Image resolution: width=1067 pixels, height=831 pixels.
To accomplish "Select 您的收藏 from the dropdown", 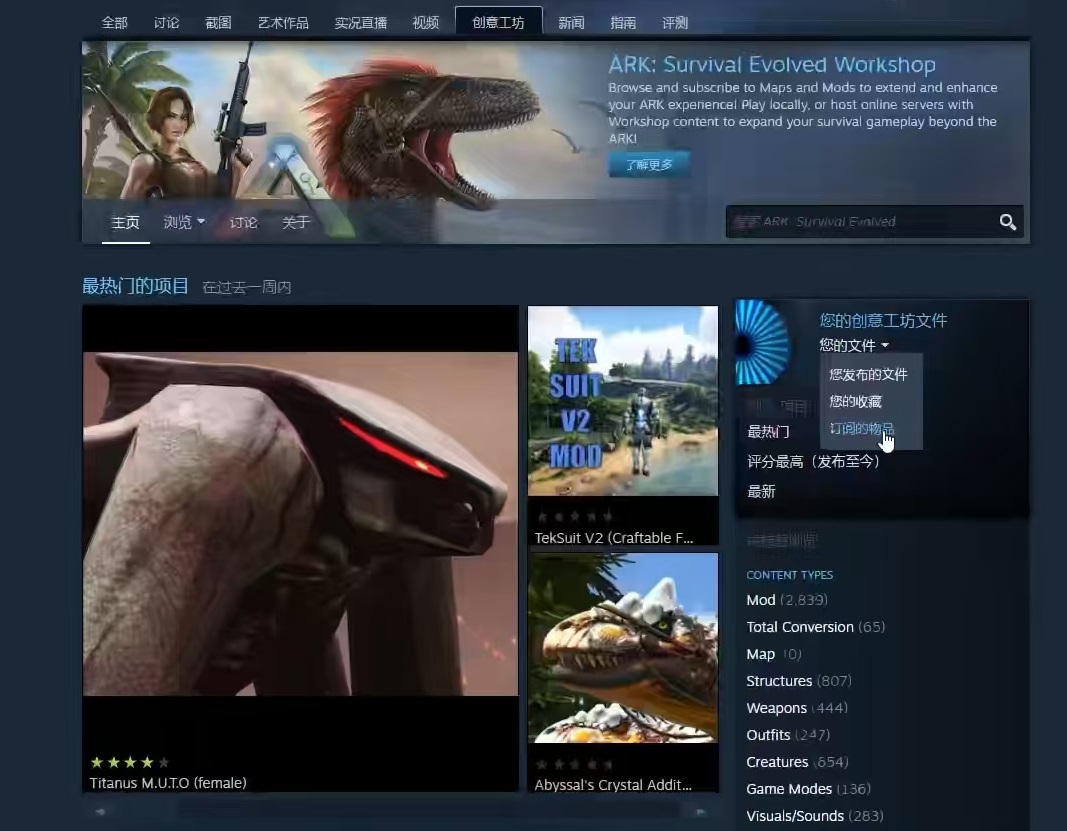I will (855, 401).
